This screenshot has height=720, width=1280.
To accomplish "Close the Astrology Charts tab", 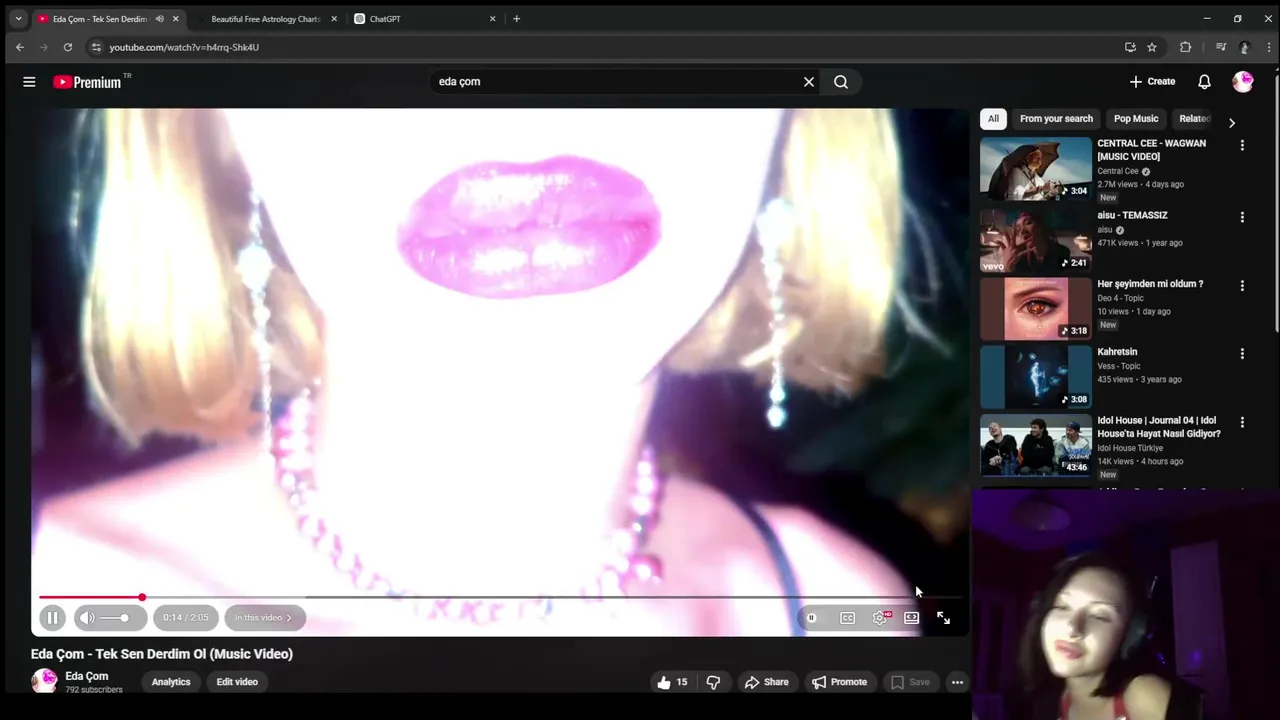I will 334,19.
